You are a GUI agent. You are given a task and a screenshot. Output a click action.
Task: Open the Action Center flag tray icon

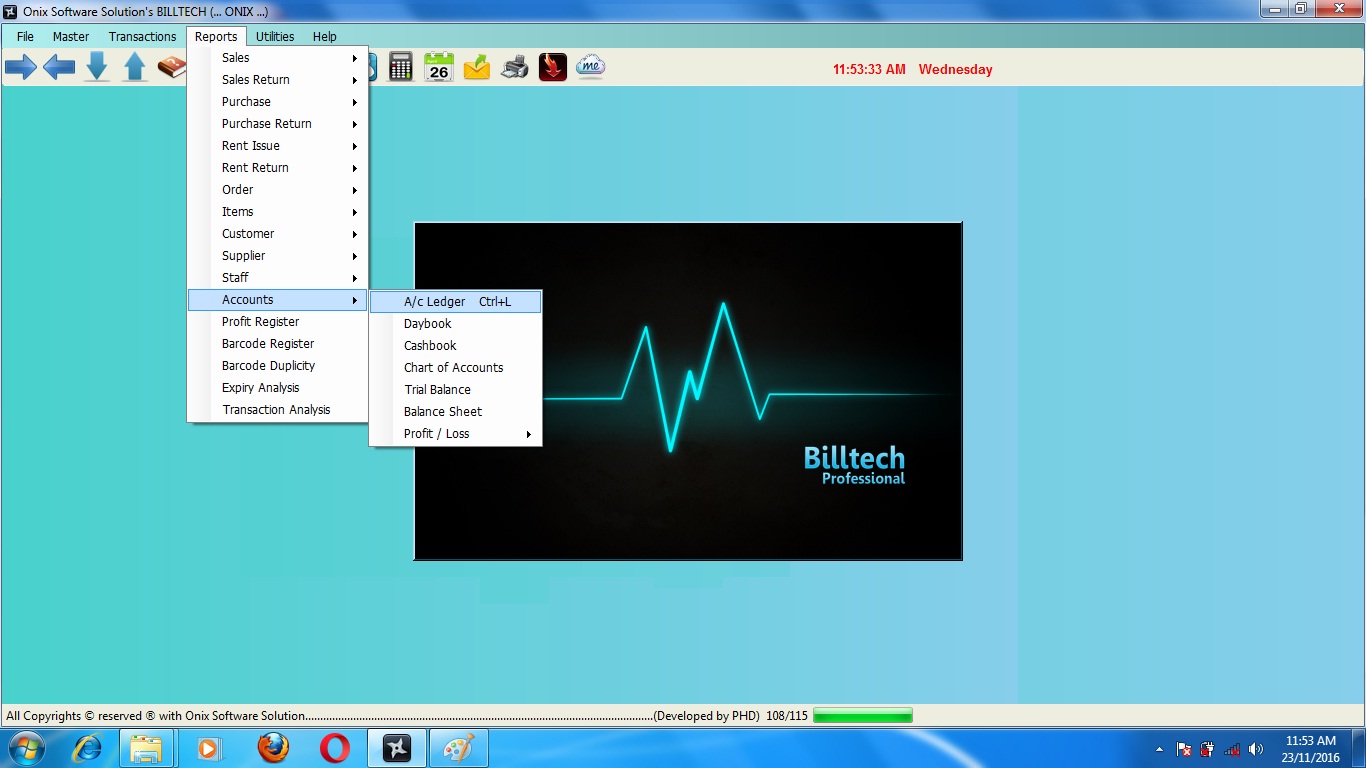tap(1184, 749)
